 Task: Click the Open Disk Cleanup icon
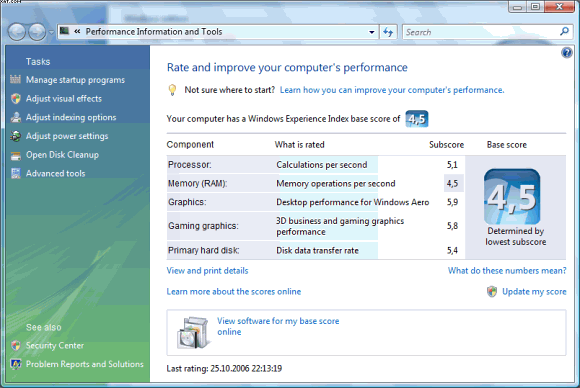point(16,155)
